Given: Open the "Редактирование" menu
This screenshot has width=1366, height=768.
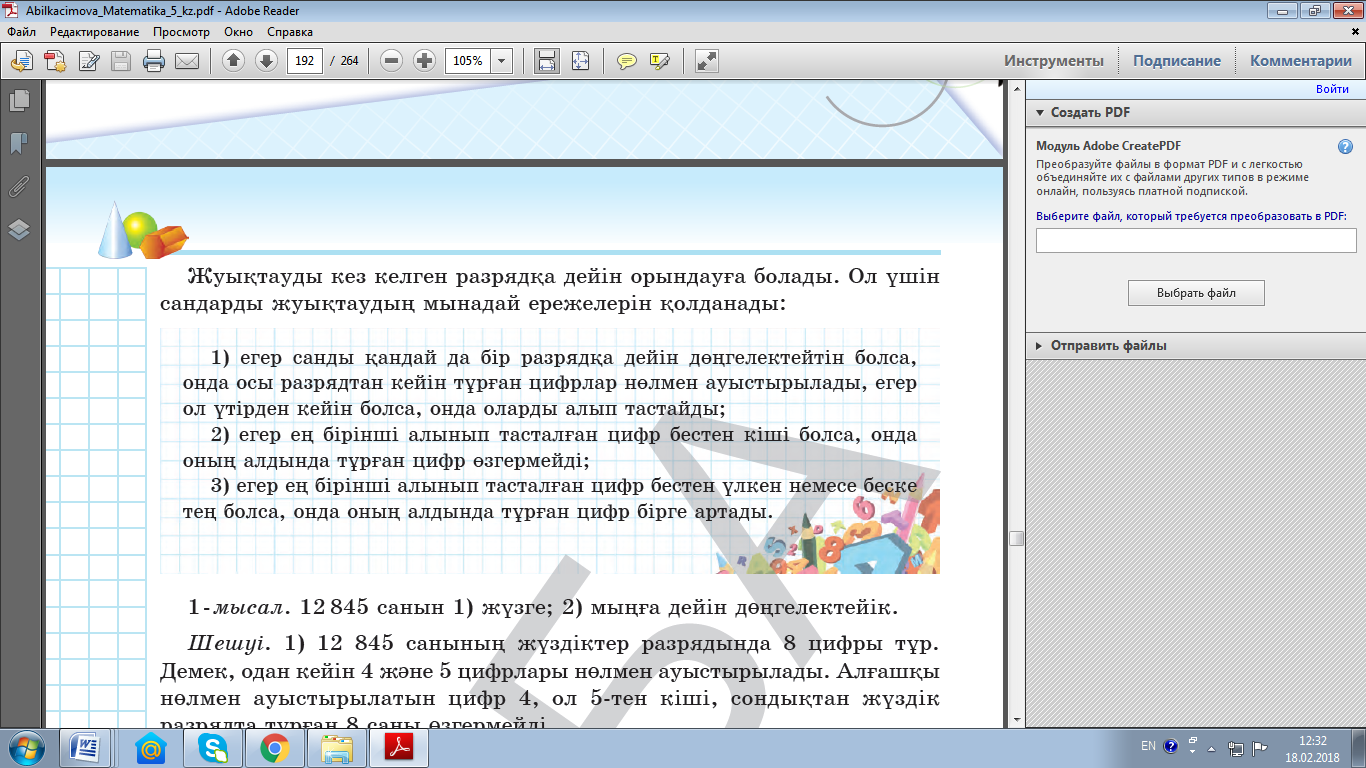Looking at the screenshot, I should click(x=95, y=32).
